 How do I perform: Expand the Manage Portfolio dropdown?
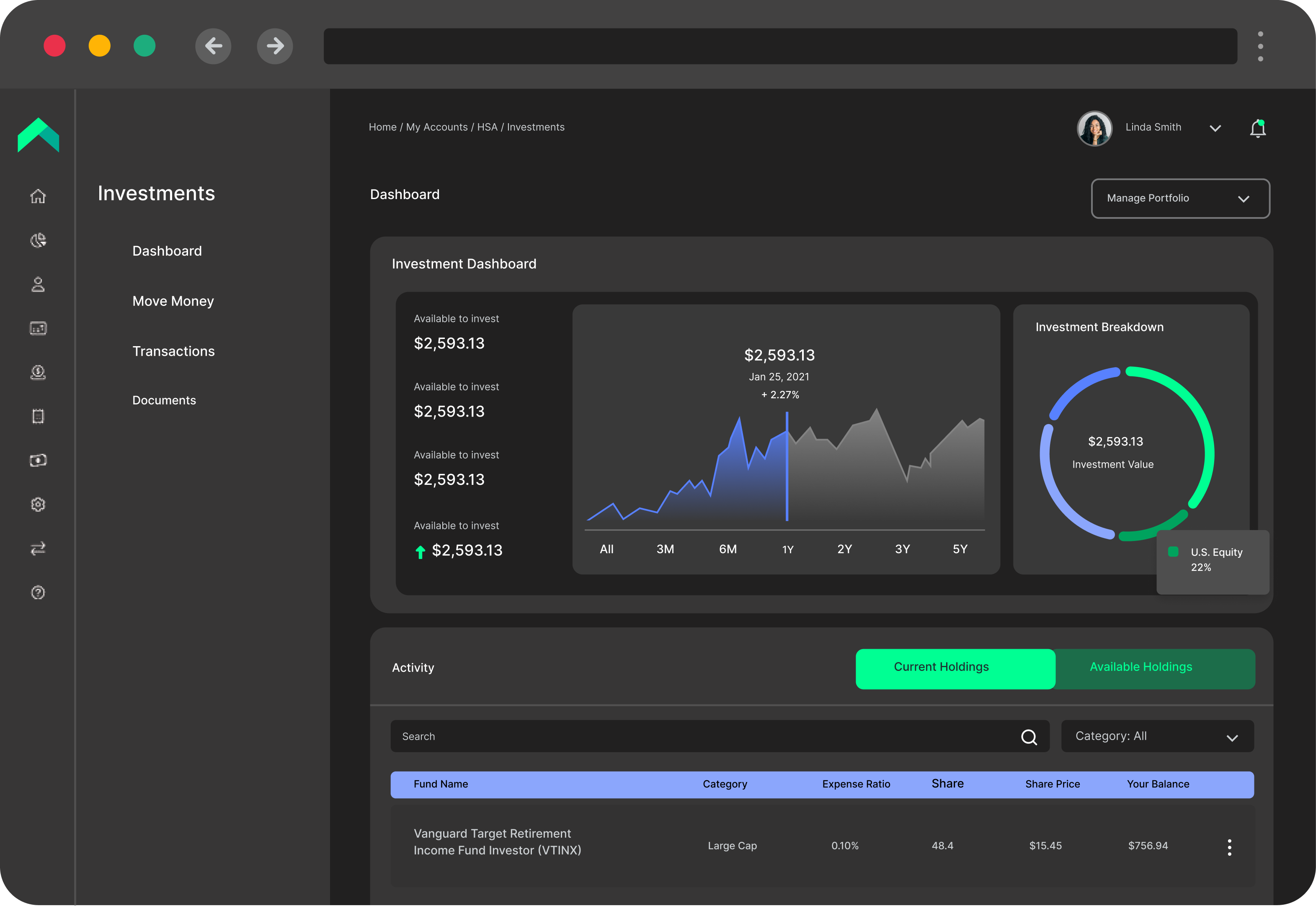point(1180,198)
